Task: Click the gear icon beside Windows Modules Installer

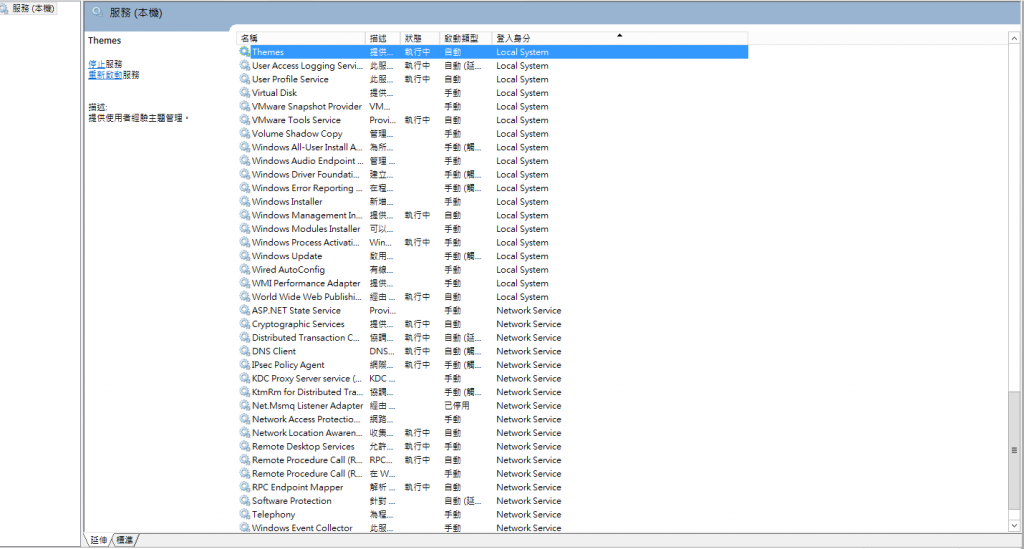Action: pyautogui.click(x=245, y=228)
